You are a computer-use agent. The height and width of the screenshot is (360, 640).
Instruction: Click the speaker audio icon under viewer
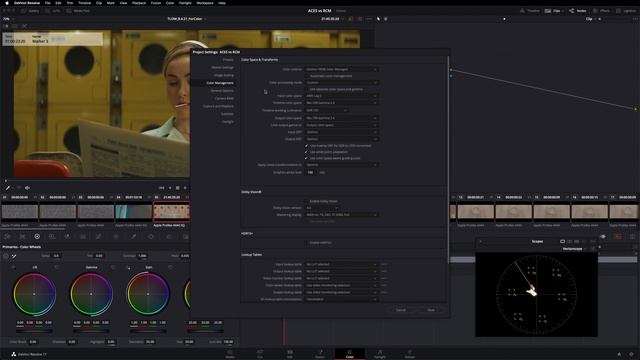[x=27, y=188]
